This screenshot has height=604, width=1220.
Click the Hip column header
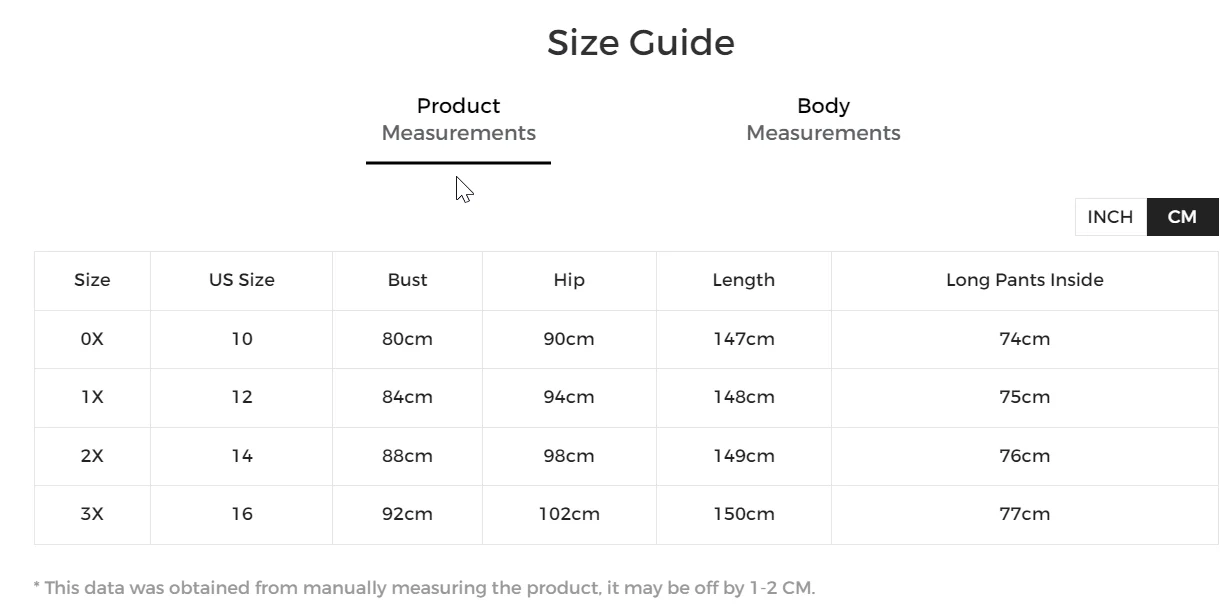[x=569, y=281]
